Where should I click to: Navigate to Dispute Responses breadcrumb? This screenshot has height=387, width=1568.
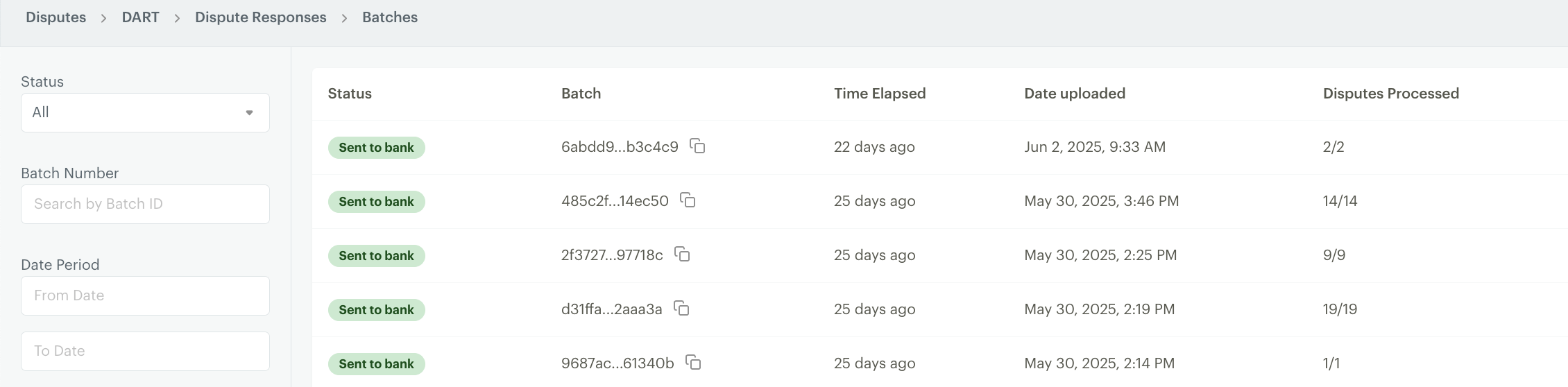point(261,17)
